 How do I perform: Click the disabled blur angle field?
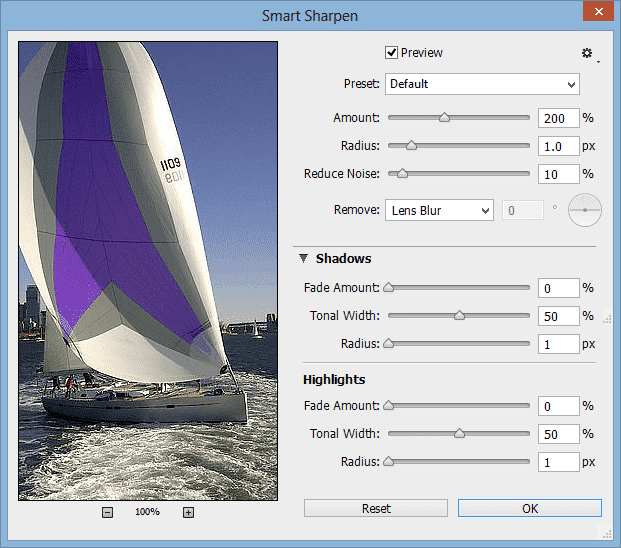pos(523,210)
